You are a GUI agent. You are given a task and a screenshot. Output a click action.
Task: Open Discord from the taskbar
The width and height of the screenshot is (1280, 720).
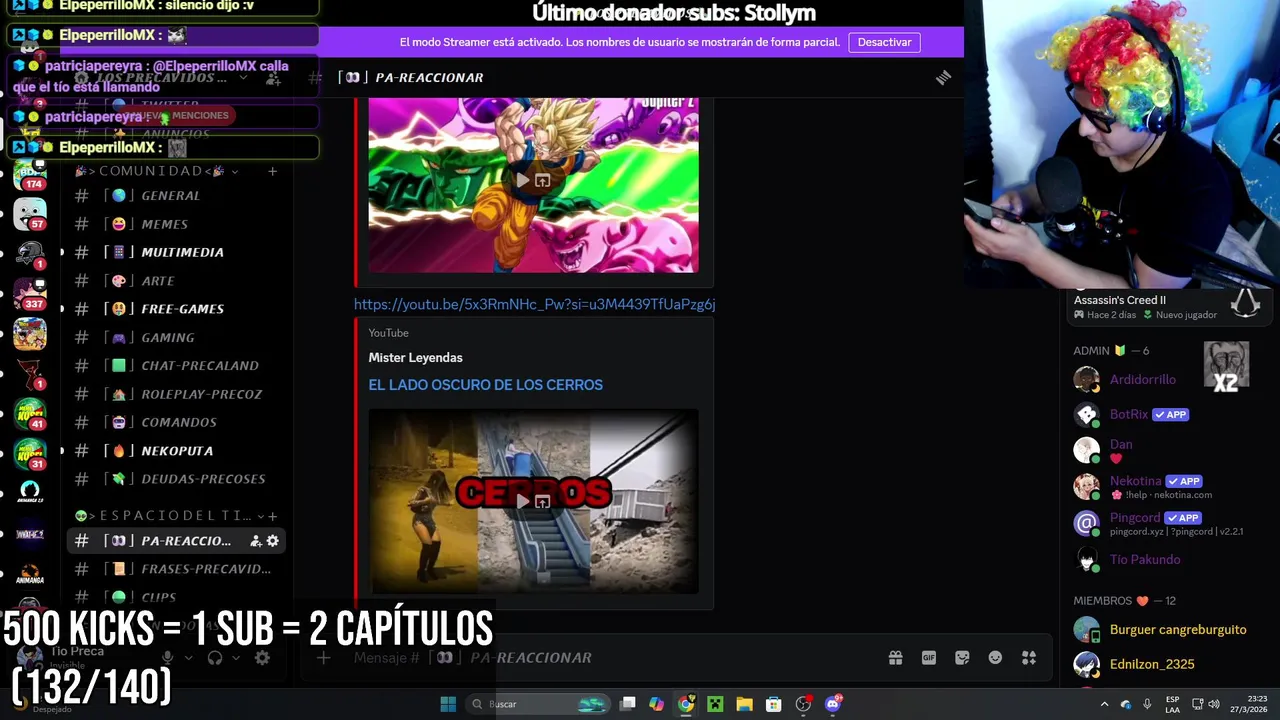coord(833,704)
